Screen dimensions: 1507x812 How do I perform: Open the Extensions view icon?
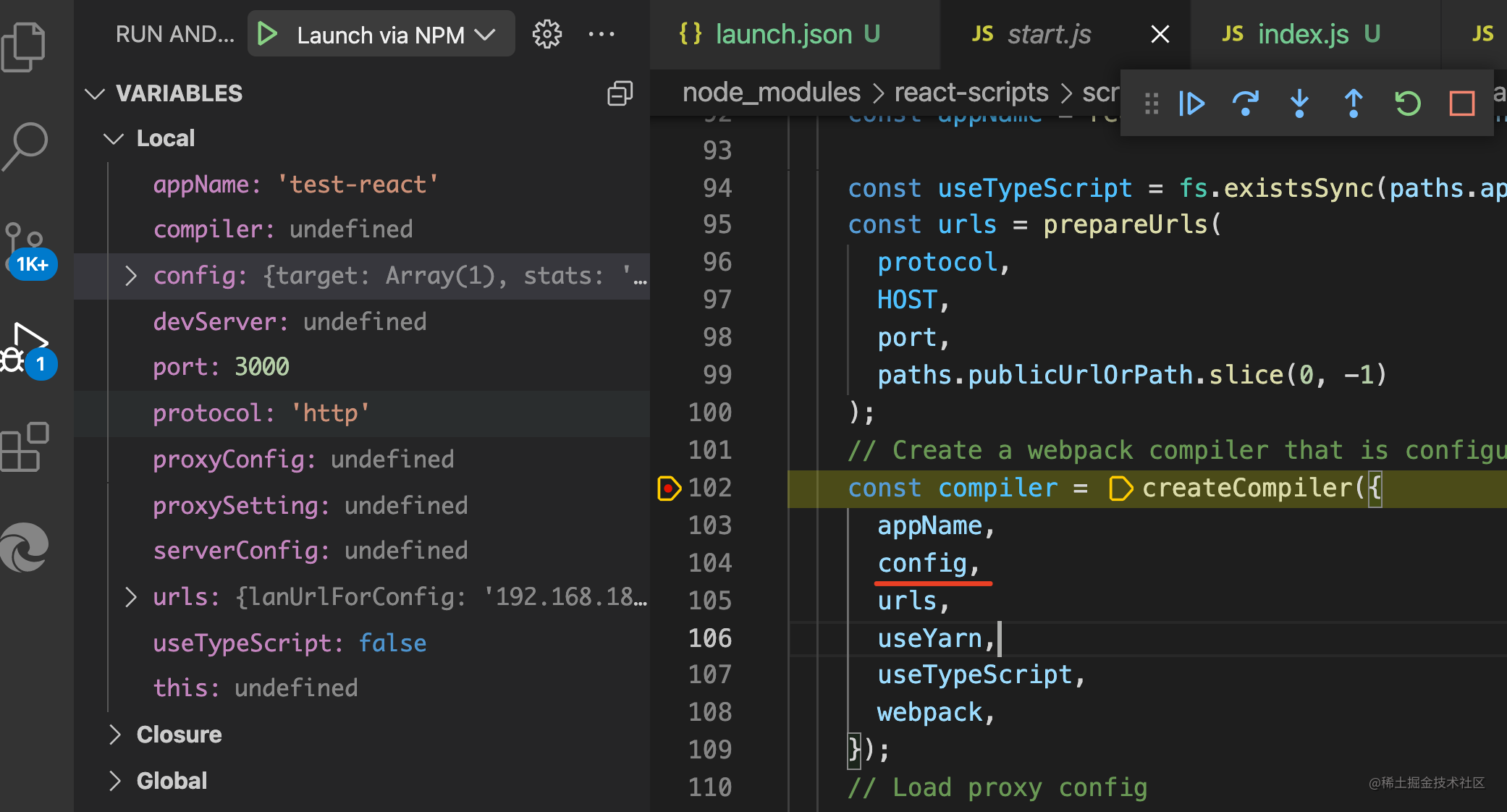pyautogui.click(x=25, y=447)
